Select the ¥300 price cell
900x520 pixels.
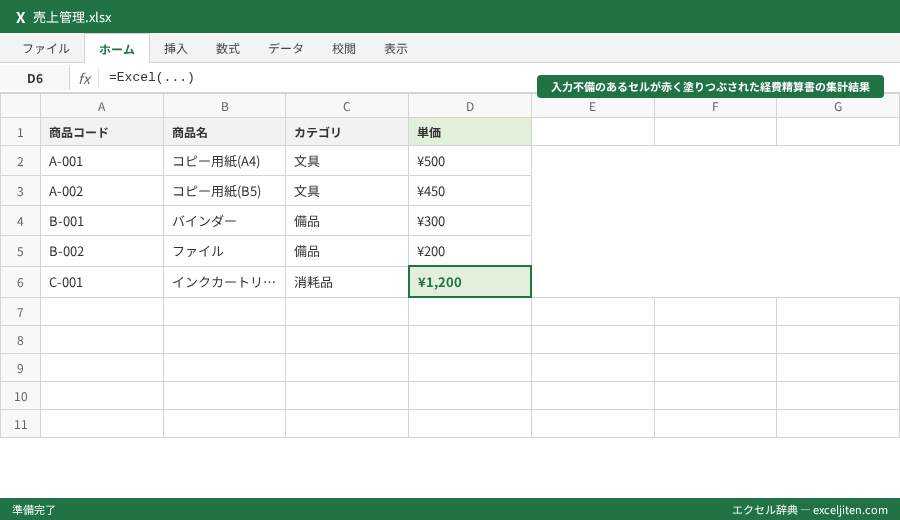[x=470, y=220]
